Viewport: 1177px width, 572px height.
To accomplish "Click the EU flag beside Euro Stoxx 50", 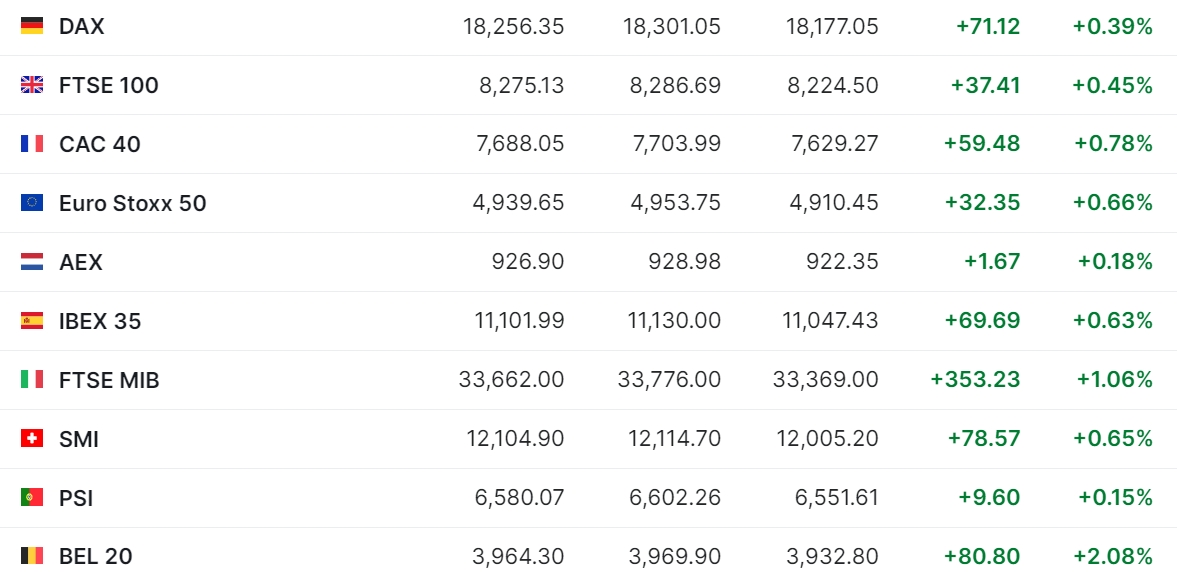I will pyautogui.click(x=32, y=203).
